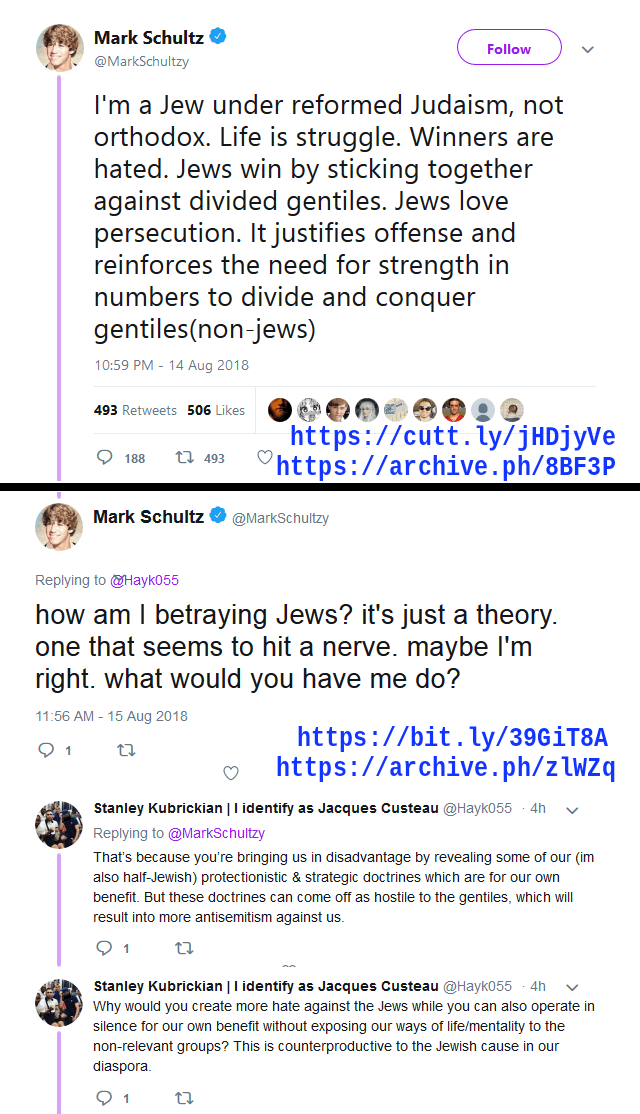This screenshot has height=1114, width=640.
Task: Open the @Hayk055 mention in 'Replying to'
Action: (x=144, y=580)
